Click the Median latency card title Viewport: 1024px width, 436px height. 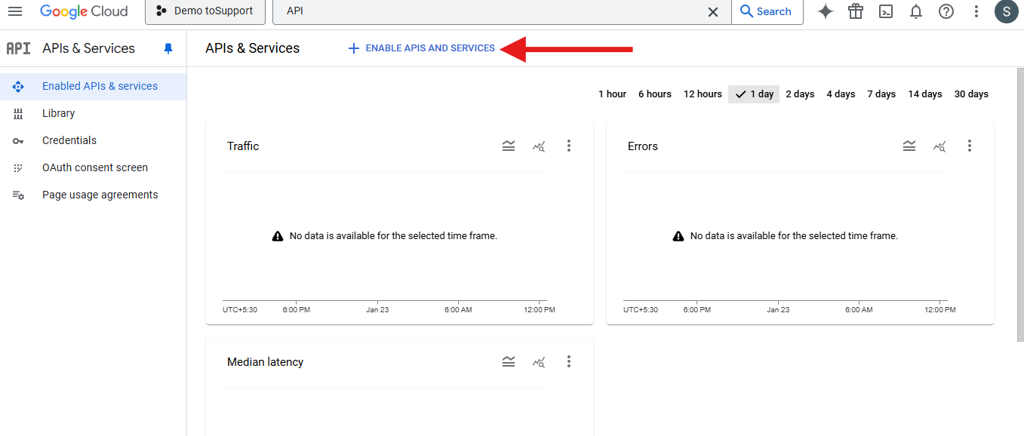(x=265, y=362)
